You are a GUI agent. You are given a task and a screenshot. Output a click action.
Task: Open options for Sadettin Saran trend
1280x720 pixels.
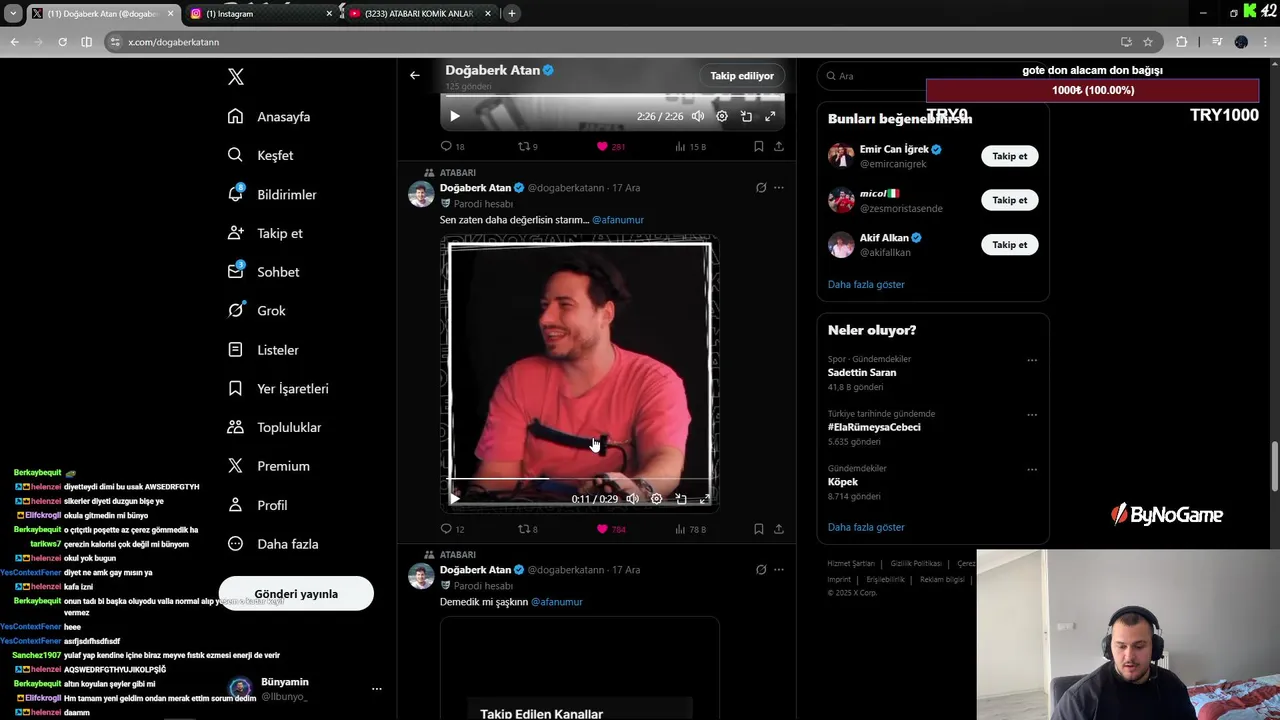click(x=1032, y=360)
